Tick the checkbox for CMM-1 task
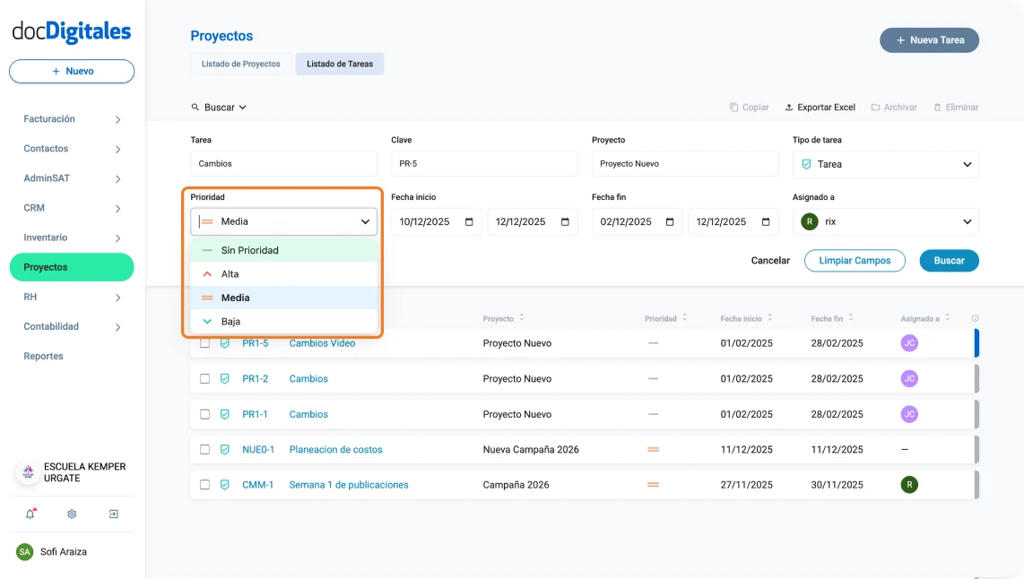 click(205, 485)
